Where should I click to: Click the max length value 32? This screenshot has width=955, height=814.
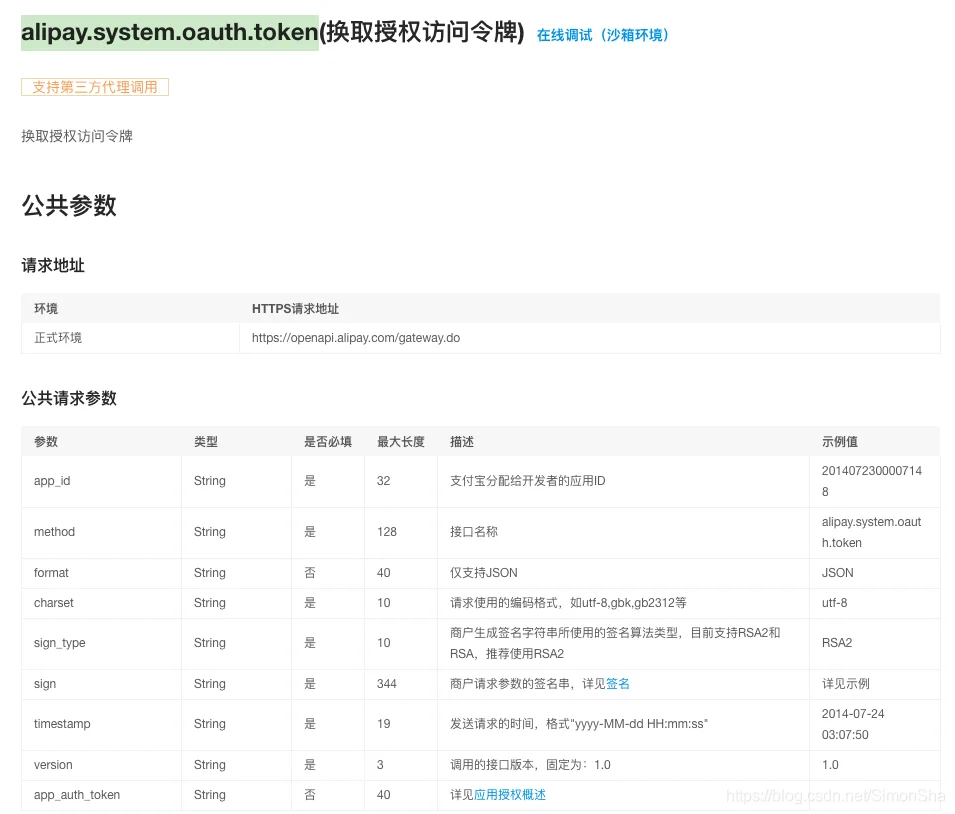pyautogui.click(x=383, y=481)
